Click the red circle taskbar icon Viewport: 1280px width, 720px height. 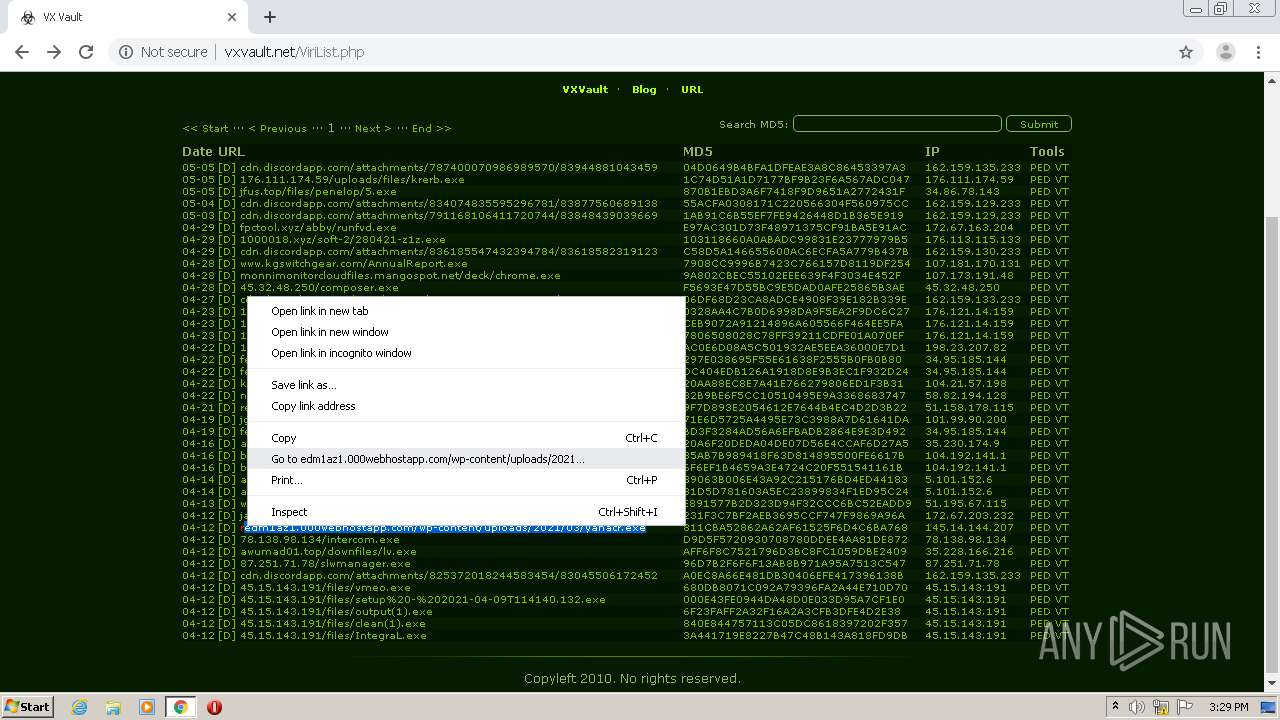click(214, 707)
